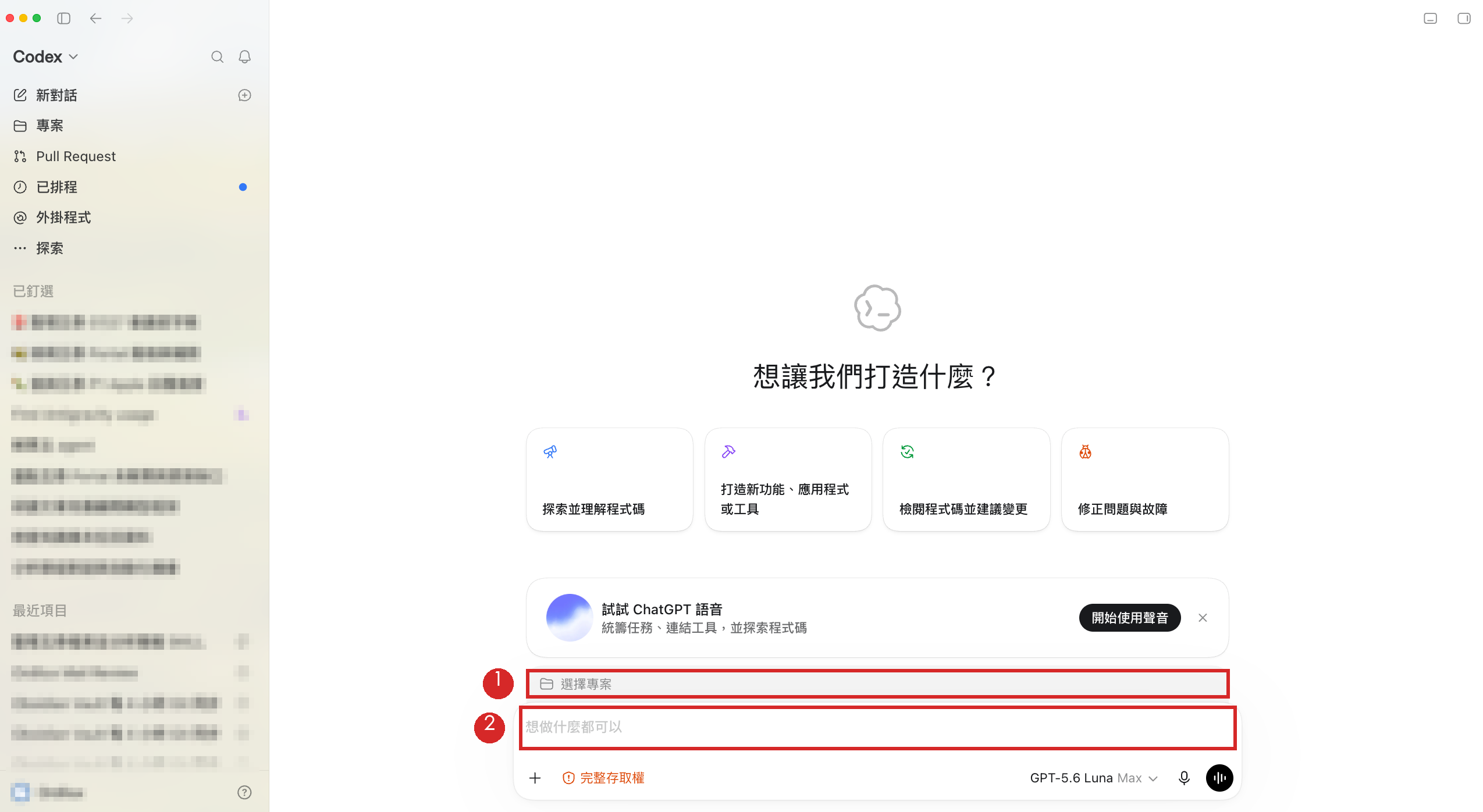
Task: Open notifications bell
Action: 245,57
